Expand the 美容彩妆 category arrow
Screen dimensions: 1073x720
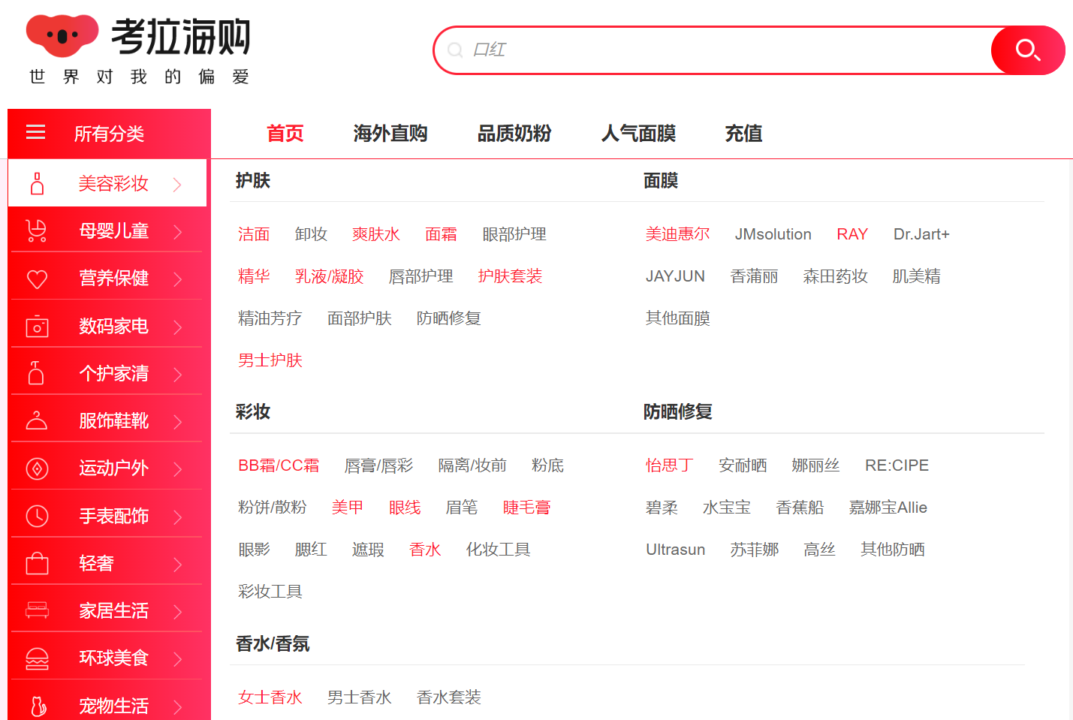coord(178,184)
